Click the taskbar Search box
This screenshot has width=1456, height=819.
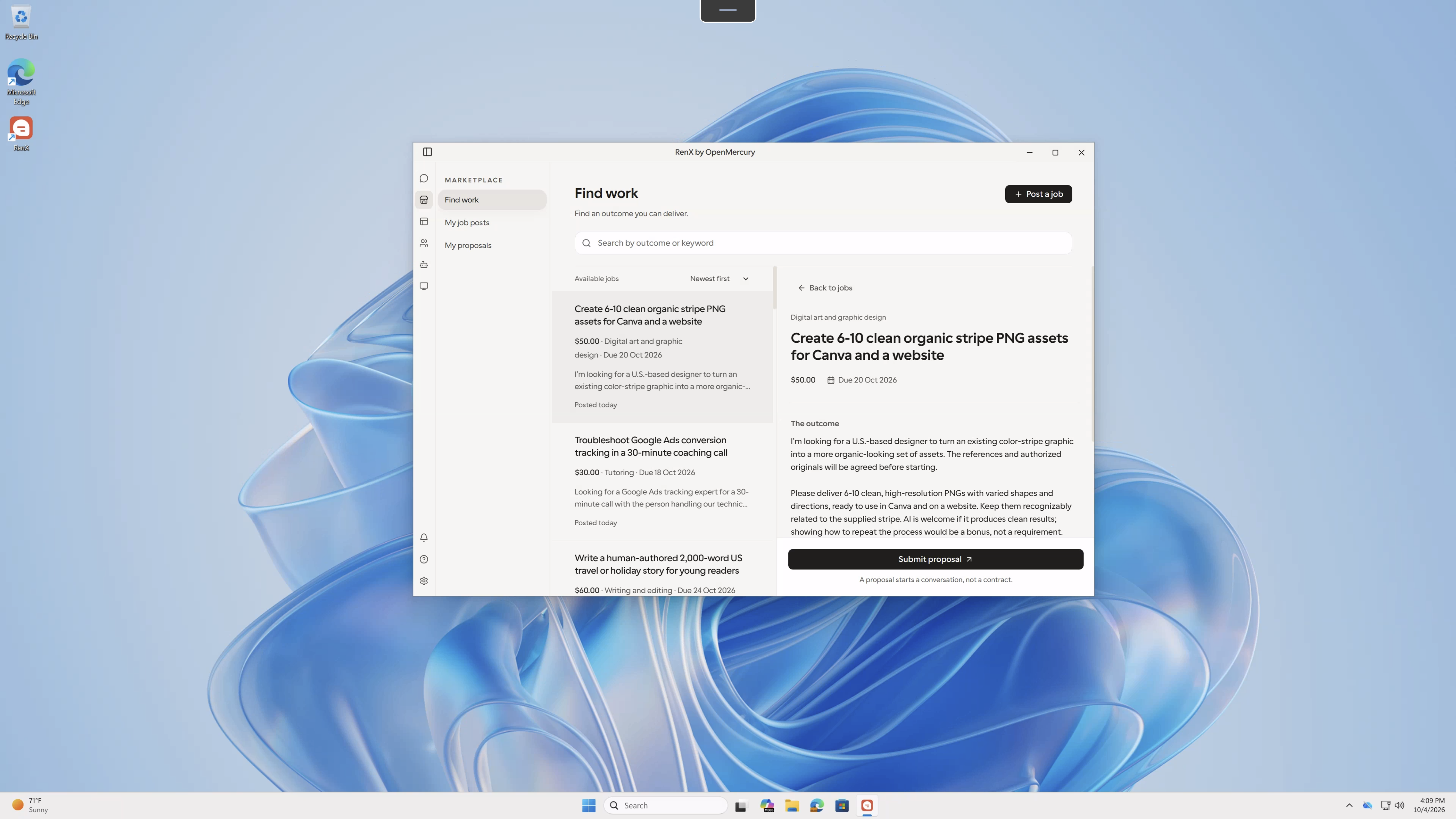point(666,805)
